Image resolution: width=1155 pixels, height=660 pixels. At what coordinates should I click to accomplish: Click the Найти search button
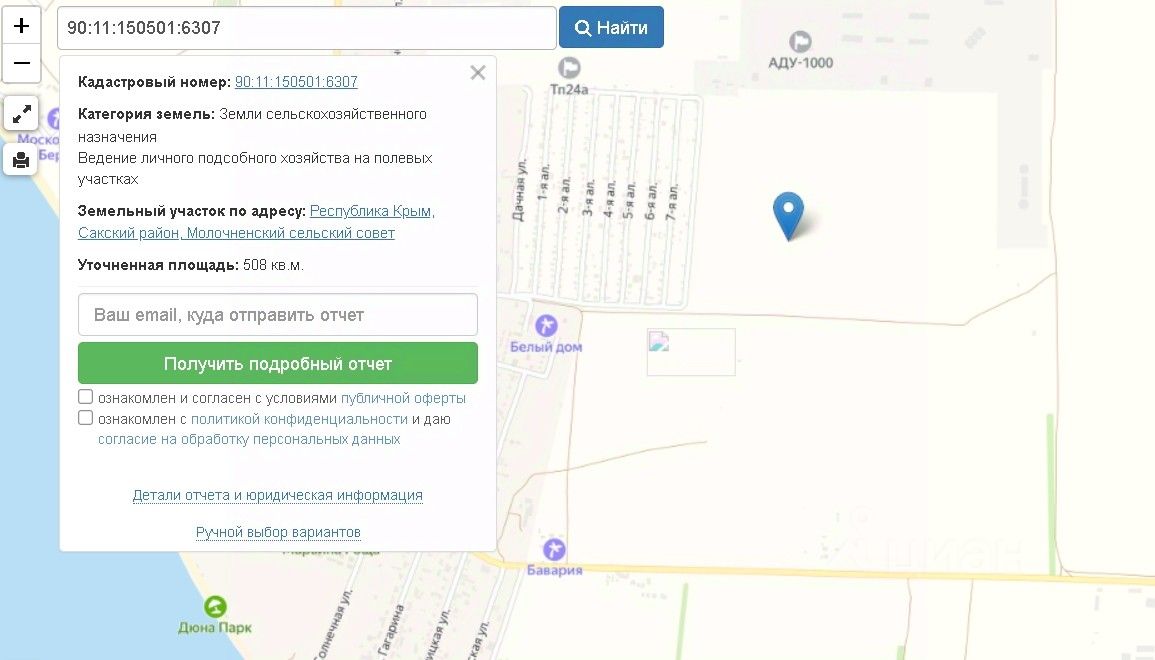coord(611,27)
